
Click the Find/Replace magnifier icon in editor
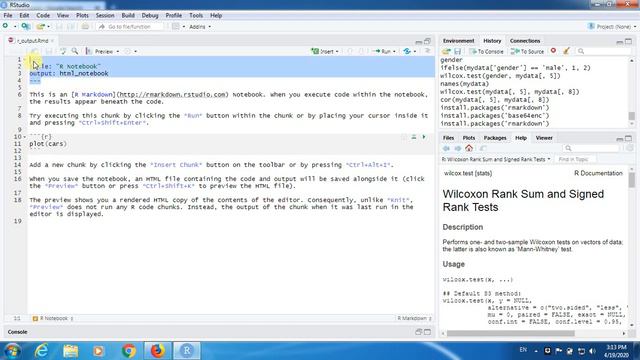(75, 51)
